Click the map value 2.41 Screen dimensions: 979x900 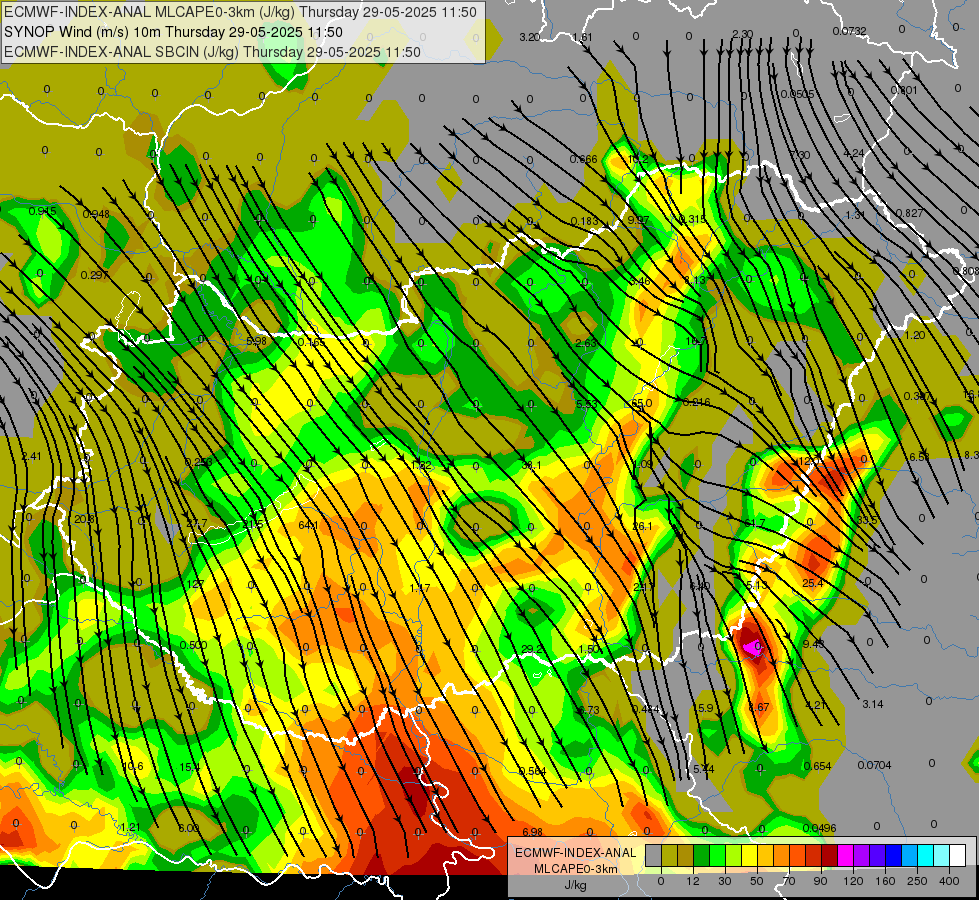tap(31, 457)
